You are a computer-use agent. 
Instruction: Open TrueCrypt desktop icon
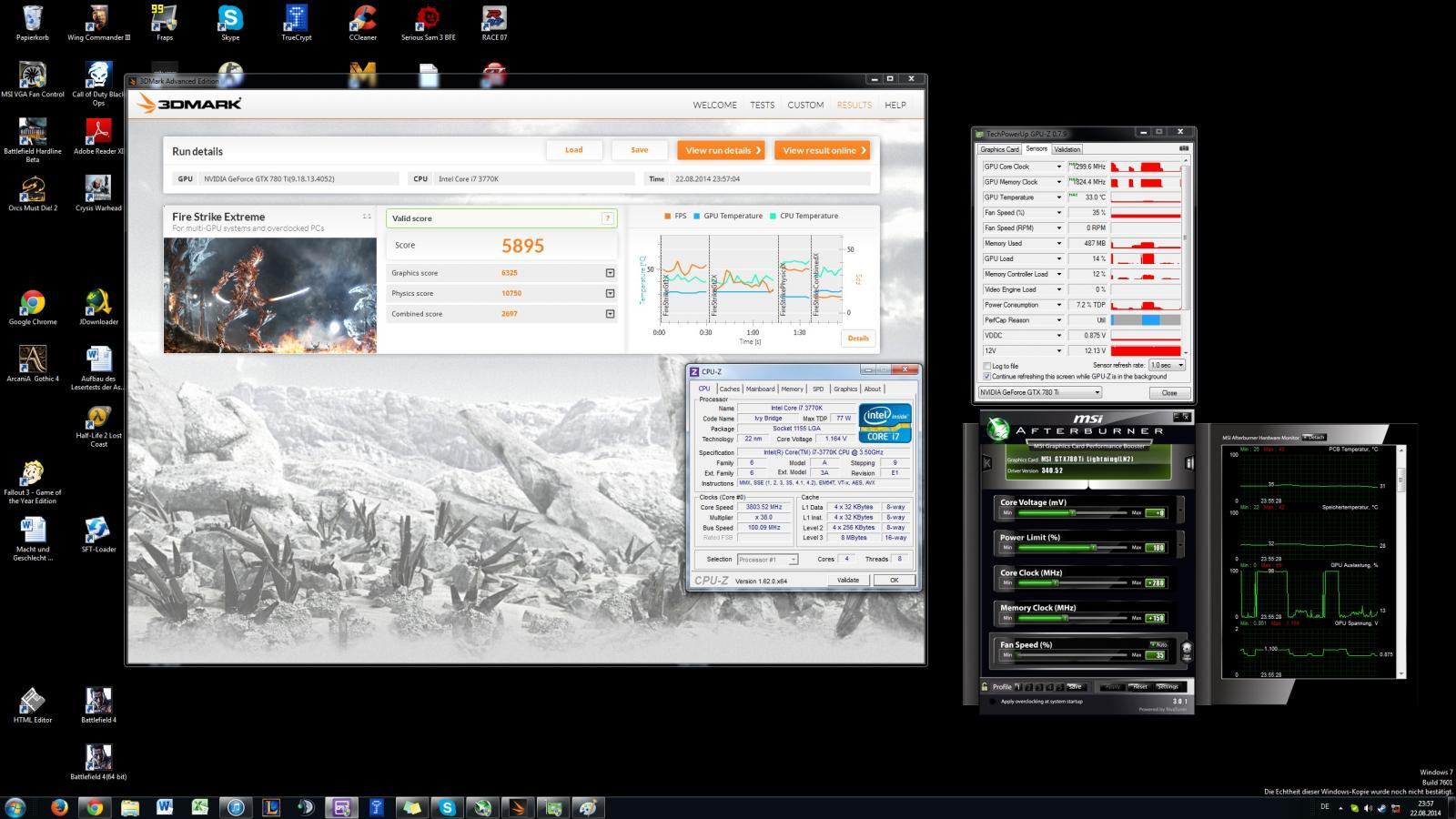(296, 23)
